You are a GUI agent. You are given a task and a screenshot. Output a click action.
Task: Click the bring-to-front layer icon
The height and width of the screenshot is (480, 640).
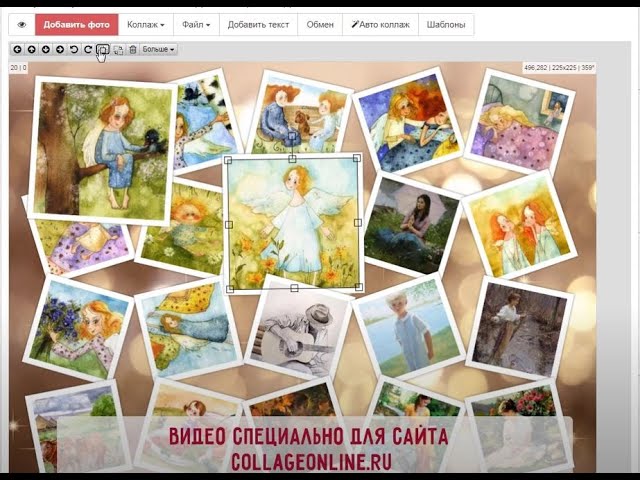click(x=102, y=49)
